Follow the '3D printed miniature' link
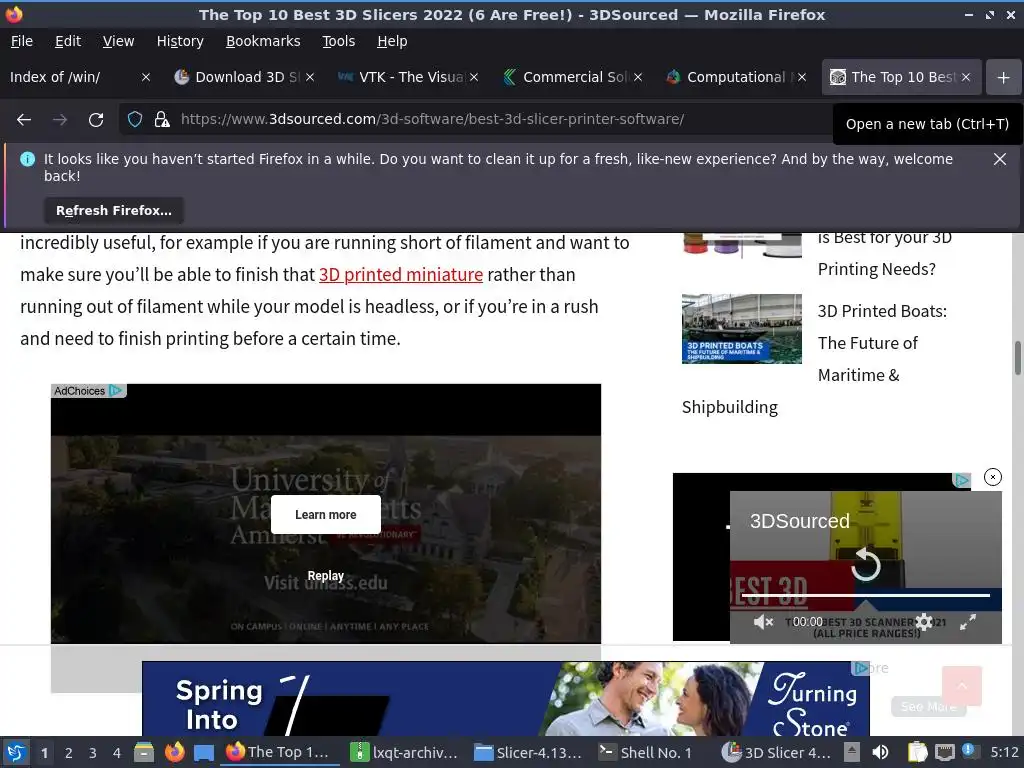The height and width of the screenshot is (768, 1024). tap(401, 275)
